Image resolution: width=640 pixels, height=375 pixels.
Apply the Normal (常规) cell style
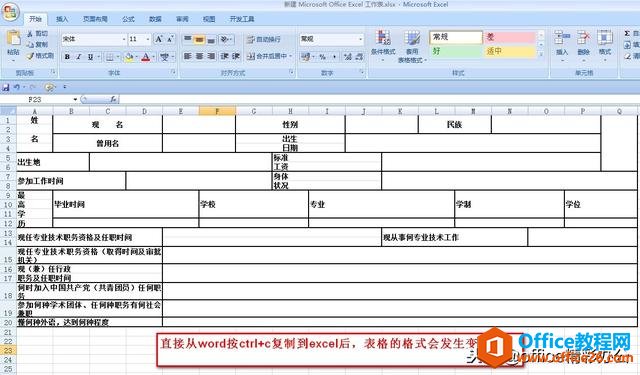click(x=456, y=37)
